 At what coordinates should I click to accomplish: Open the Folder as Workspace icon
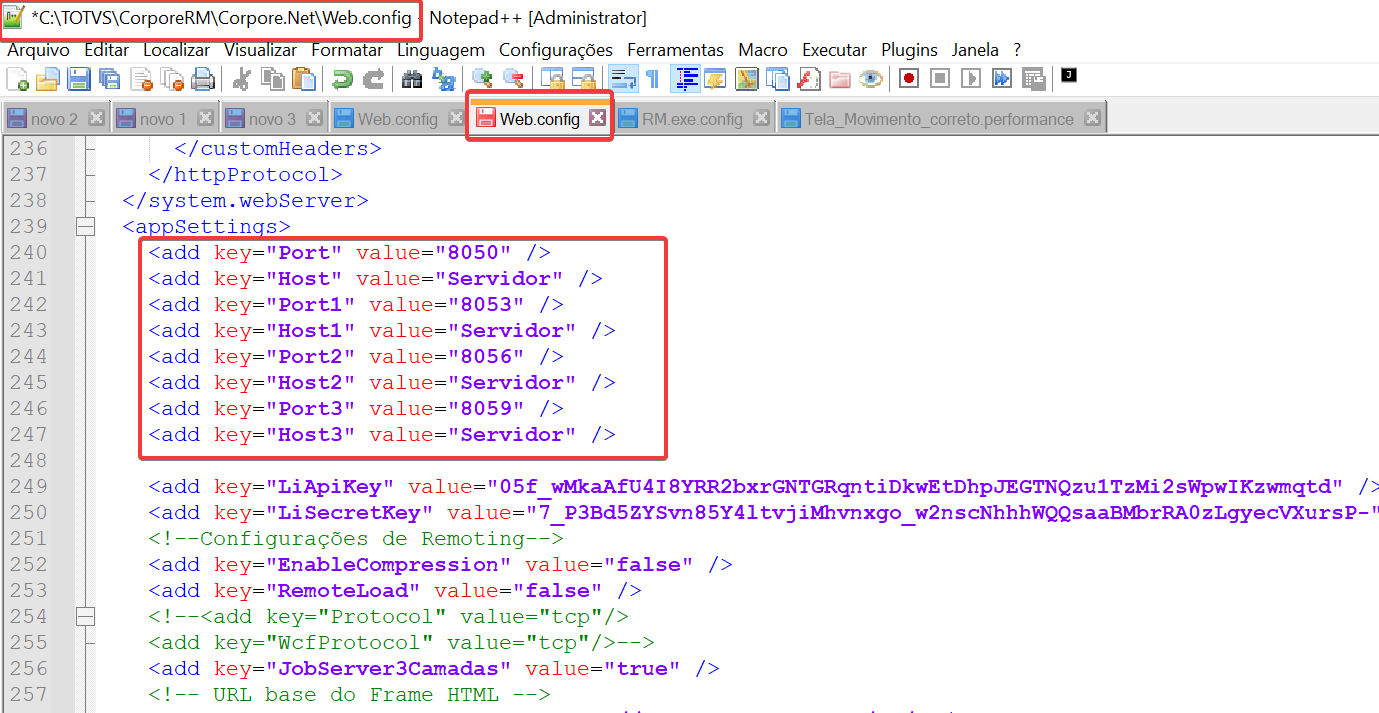coord(840,78)
